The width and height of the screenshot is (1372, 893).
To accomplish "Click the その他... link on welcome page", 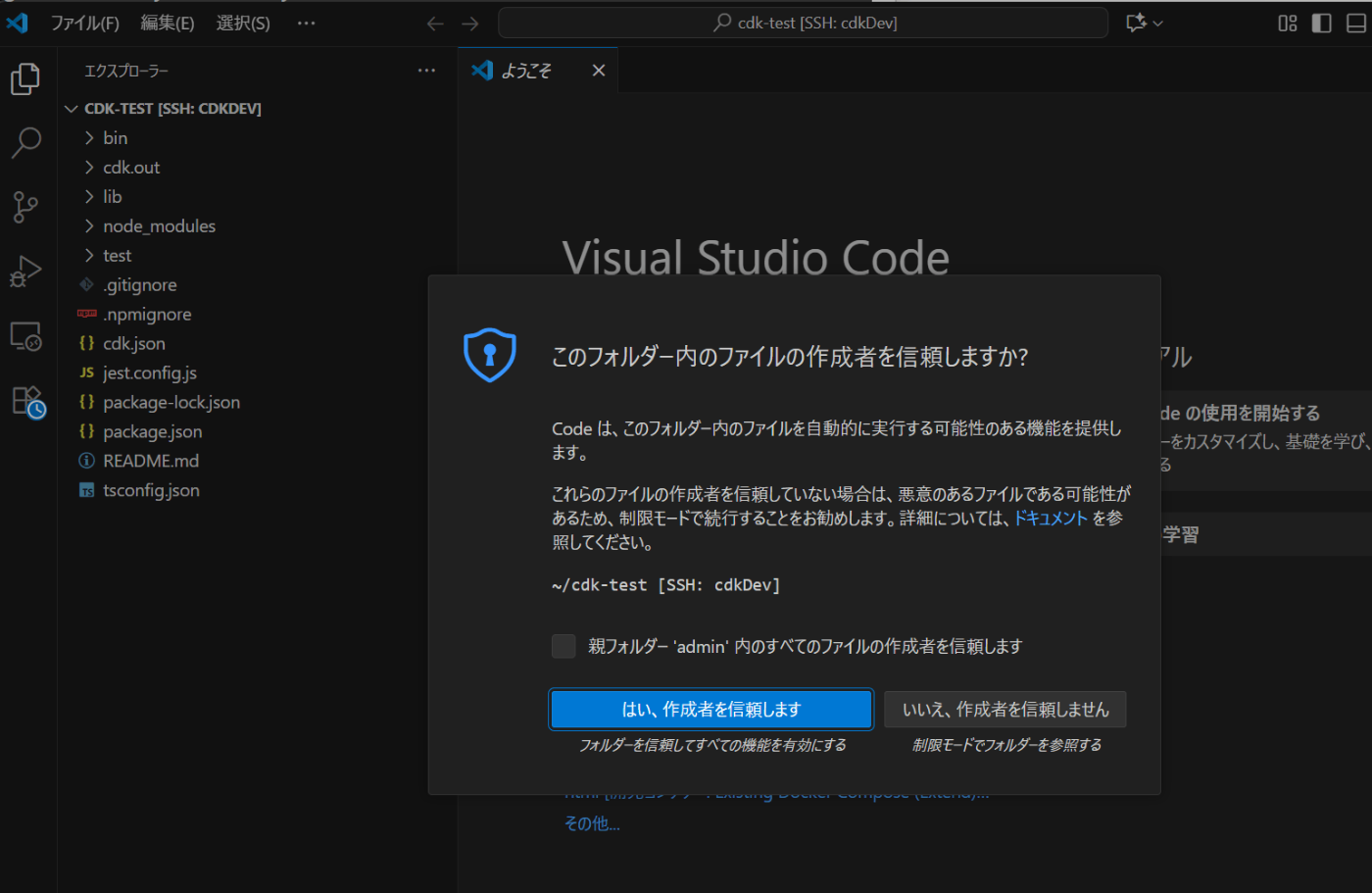I will [x=592, y=823].
